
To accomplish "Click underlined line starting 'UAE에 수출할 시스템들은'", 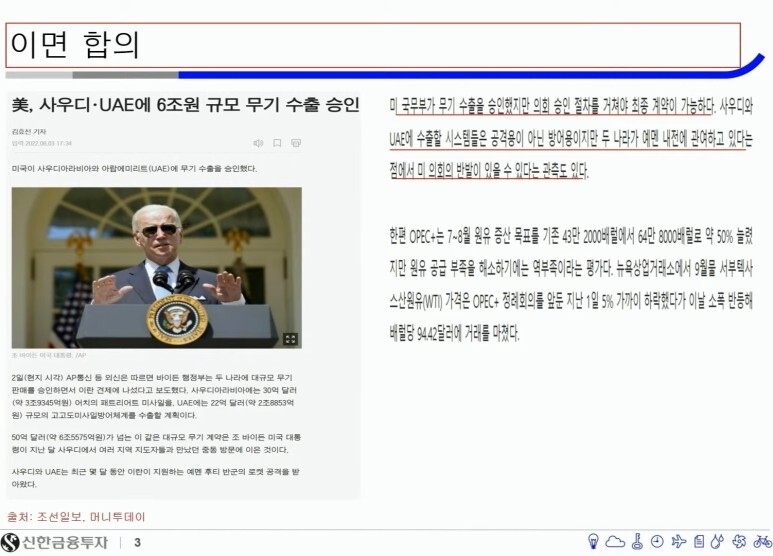I will tap(571, 139).
